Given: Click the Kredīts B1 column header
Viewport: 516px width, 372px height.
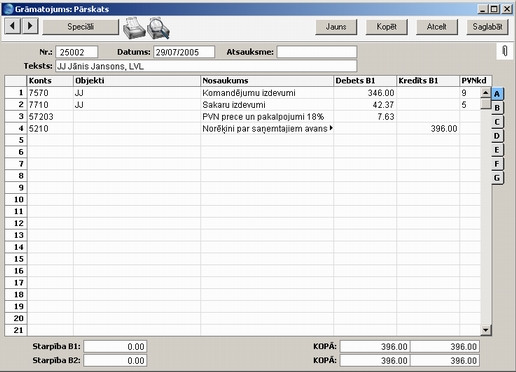Looking at the screenshot, I should point(428,81).
